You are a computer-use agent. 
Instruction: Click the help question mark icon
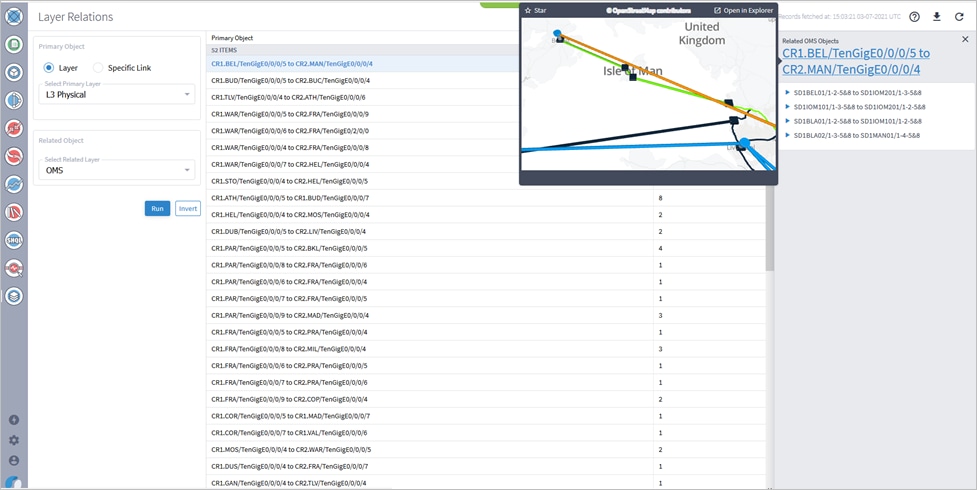pos(914,17)
